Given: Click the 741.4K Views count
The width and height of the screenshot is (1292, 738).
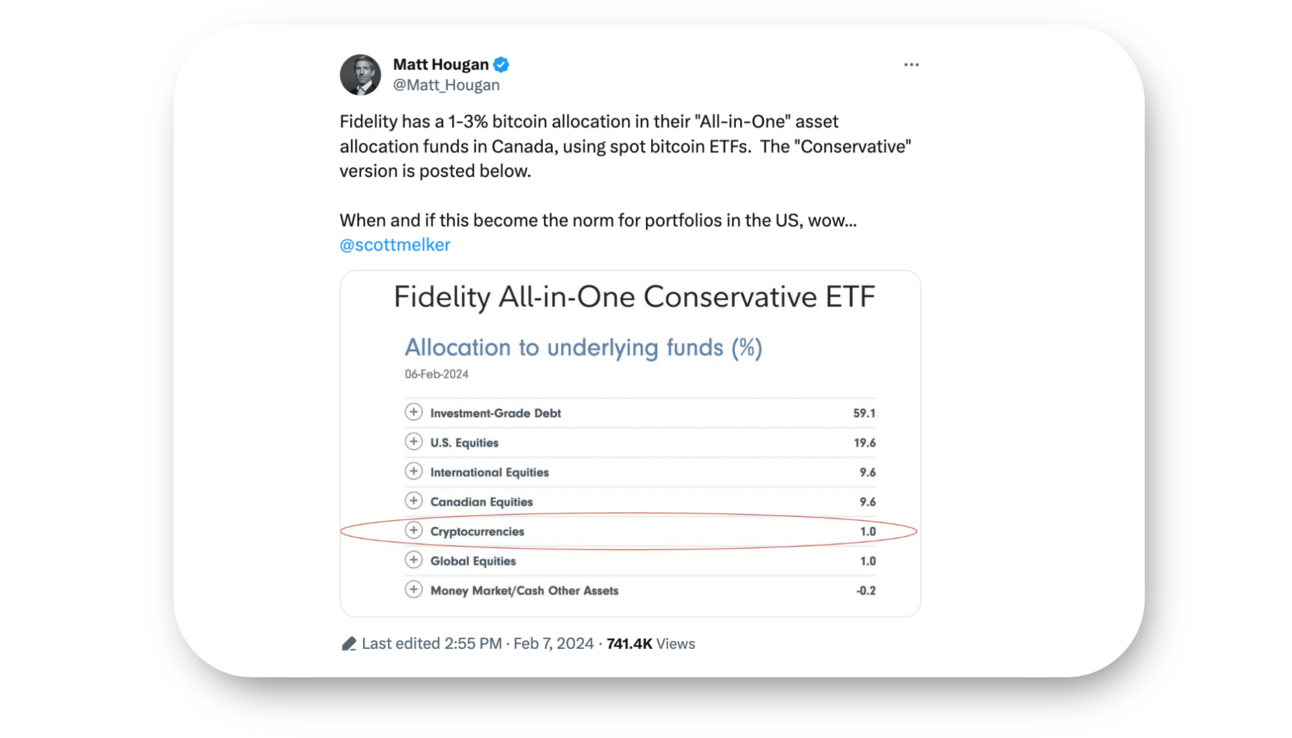Looking at the screenshot, I should (x=651, y=644).
